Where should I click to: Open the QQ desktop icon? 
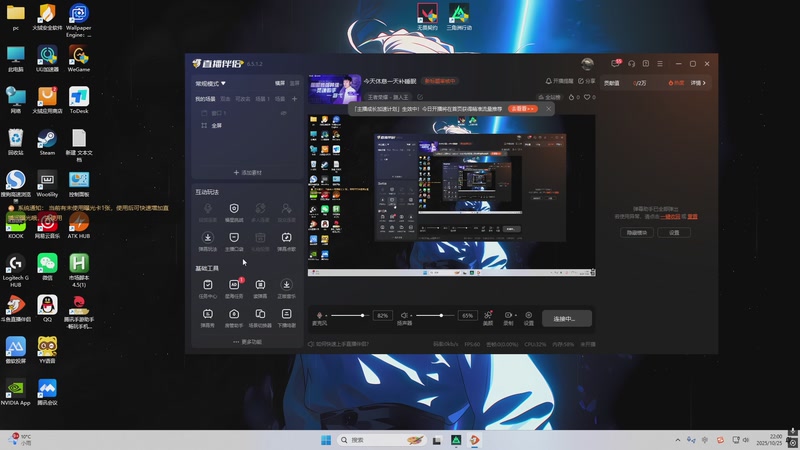click(47, 309)
